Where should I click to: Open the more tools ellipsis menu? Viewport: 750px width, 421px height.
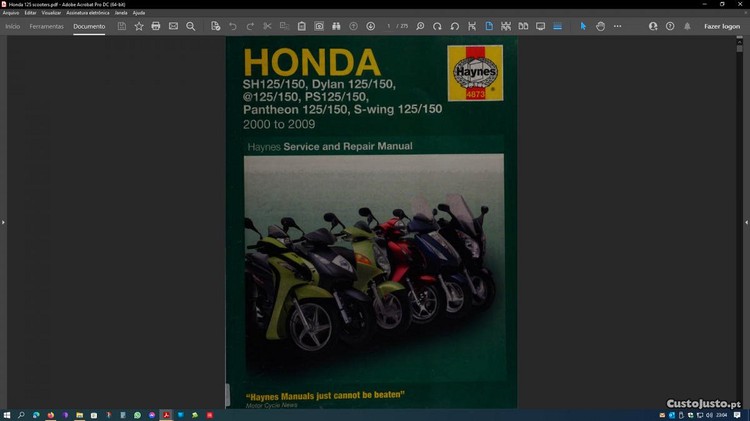(x=617, y=26)
